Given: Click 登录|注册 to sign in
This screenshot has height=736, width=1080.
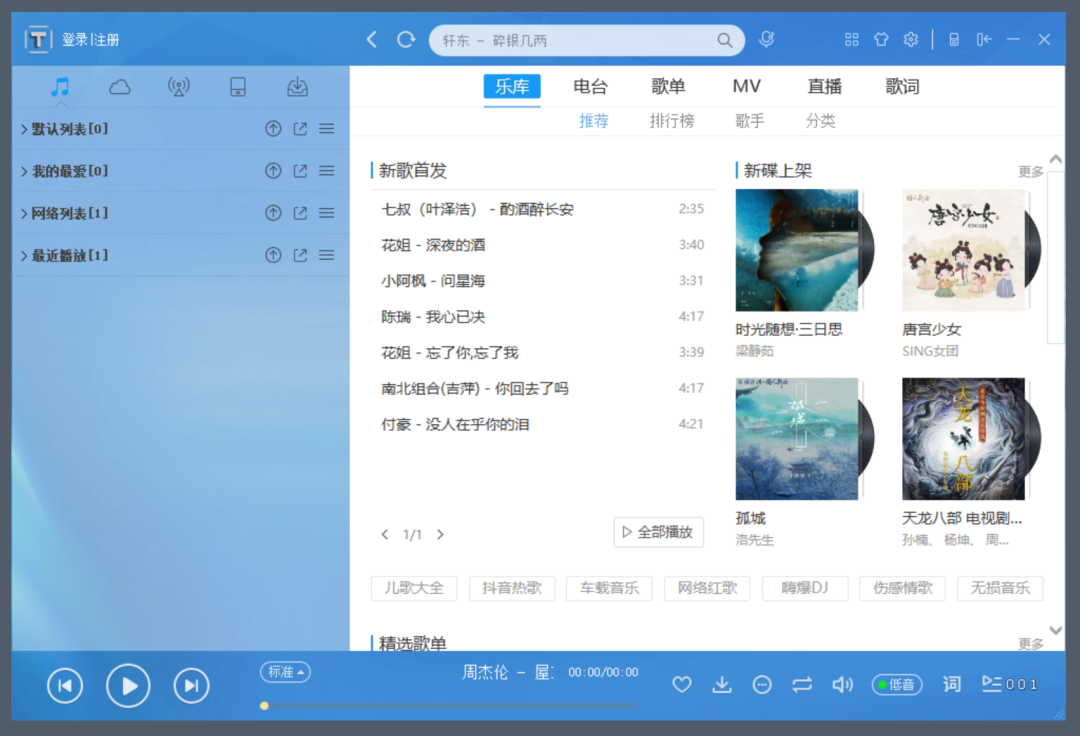Looking at the screenshot, I should coord(90,40).
